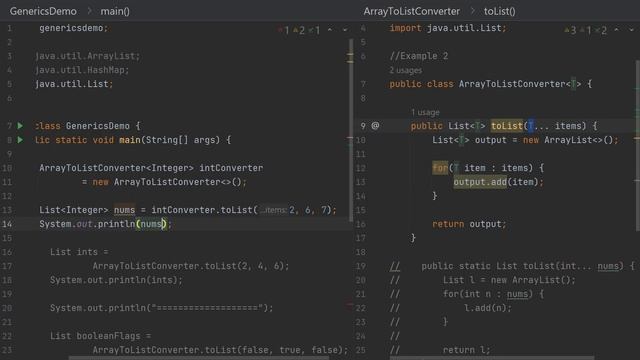Click highlighted 'output.add' call on line 13
This screenshot has width=640, height=360.
tap(480, 182)
